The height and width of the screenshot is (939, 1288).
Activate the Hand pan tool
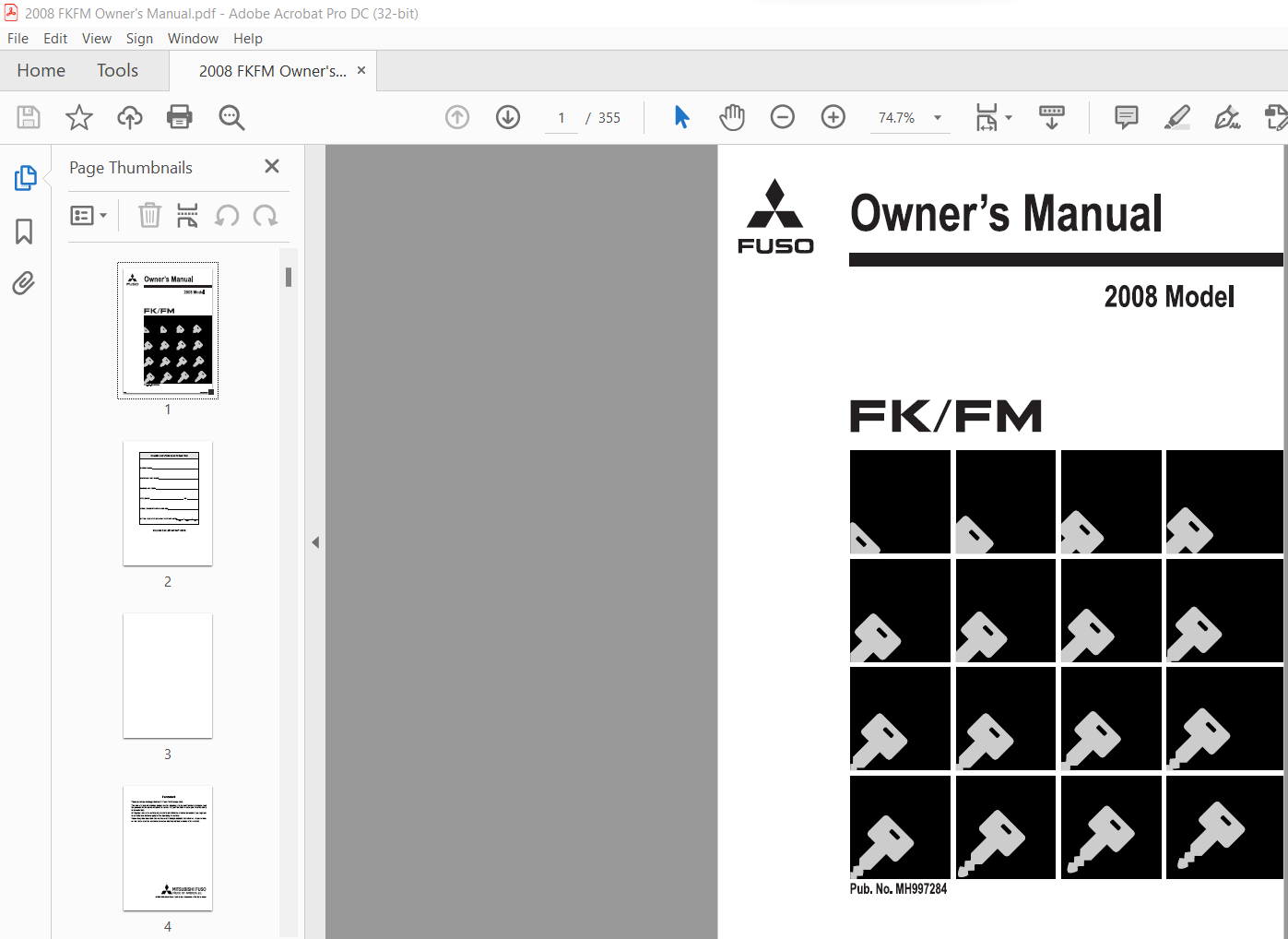point(732,117)
